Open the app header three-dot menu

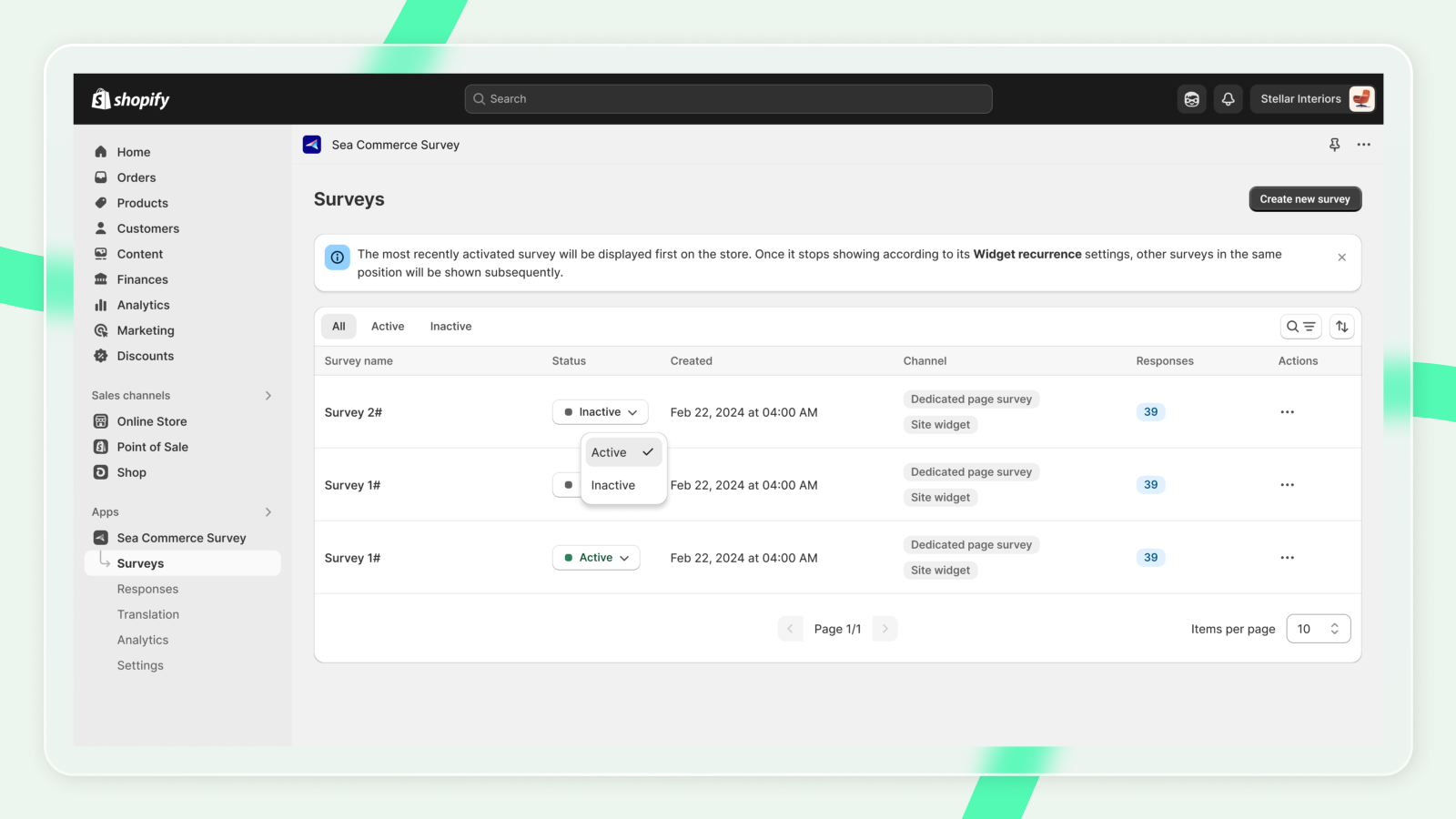click(1363, 145)
